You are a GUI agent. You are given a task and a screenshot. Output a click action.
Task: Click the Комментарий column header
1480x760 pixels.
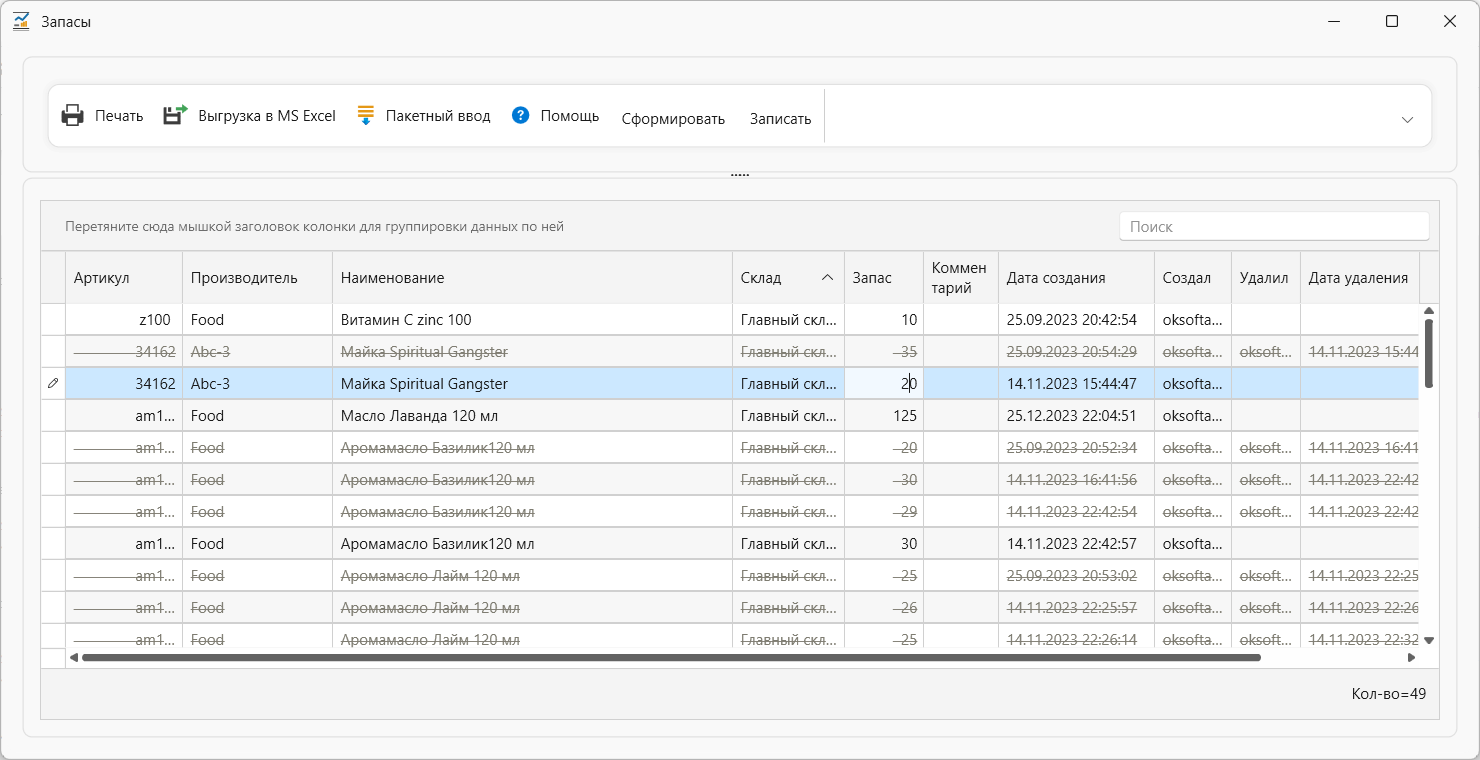click(x=961, y=278)
